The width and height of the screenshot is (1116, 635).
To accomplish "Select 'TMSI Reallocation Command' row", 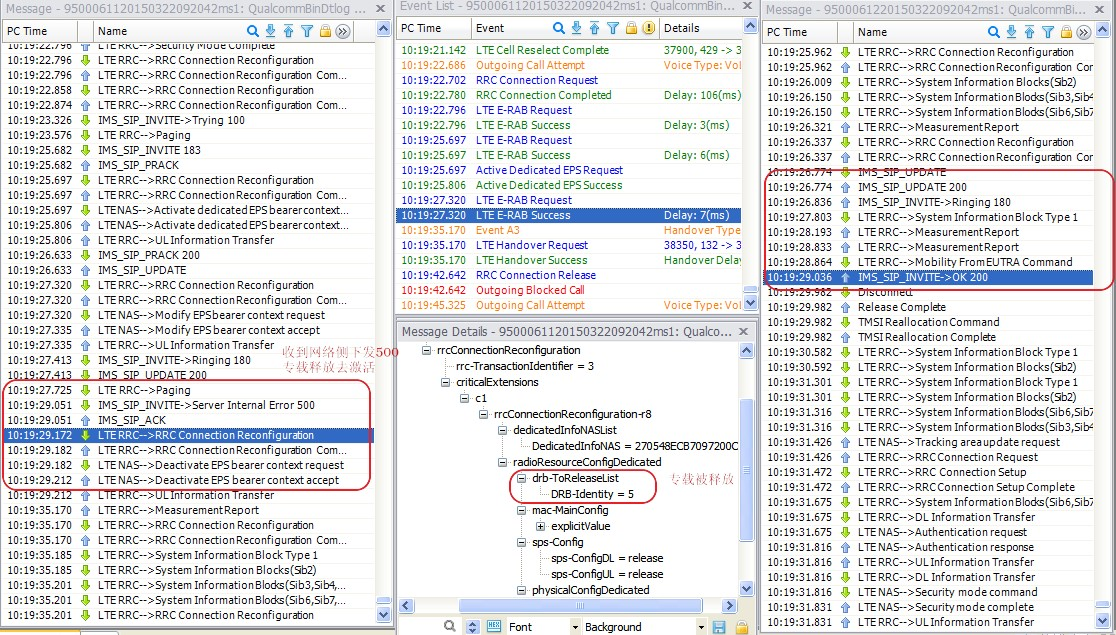I will tap(928, 322).
